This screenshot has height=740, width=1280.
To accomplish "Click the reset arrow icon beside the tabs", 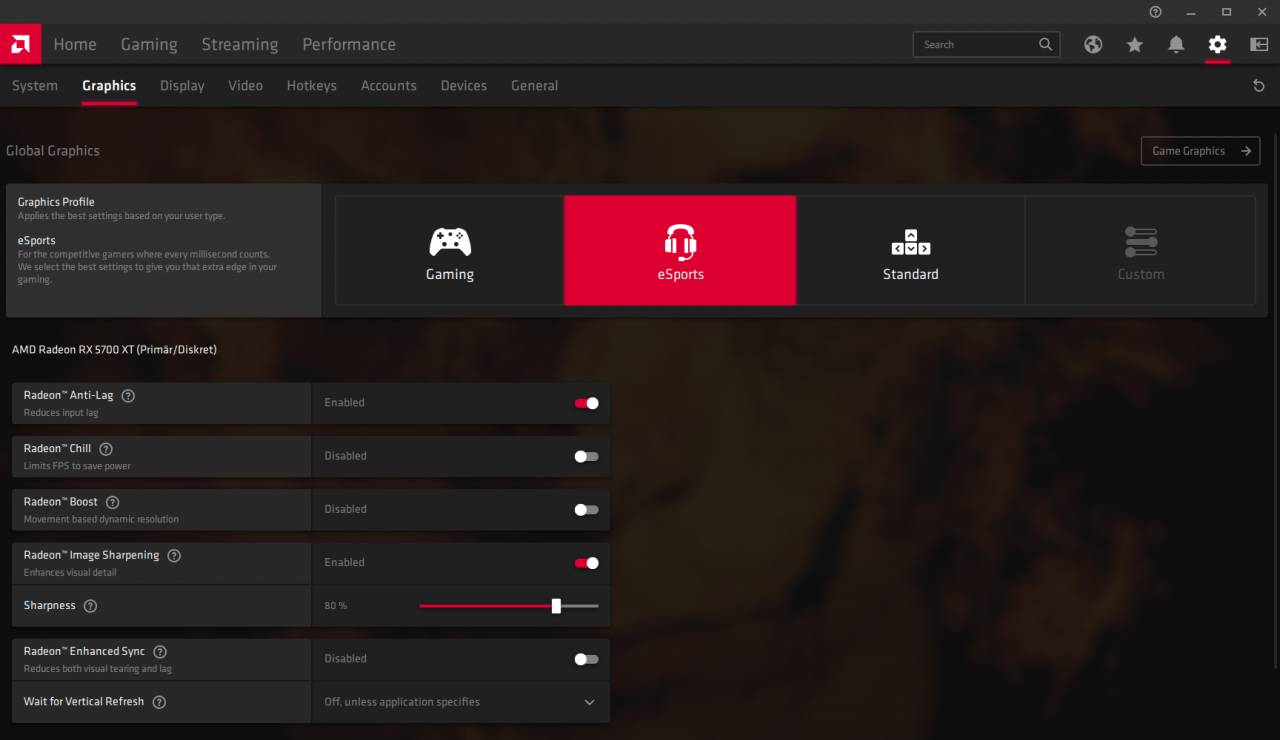I will [1259, 86].
